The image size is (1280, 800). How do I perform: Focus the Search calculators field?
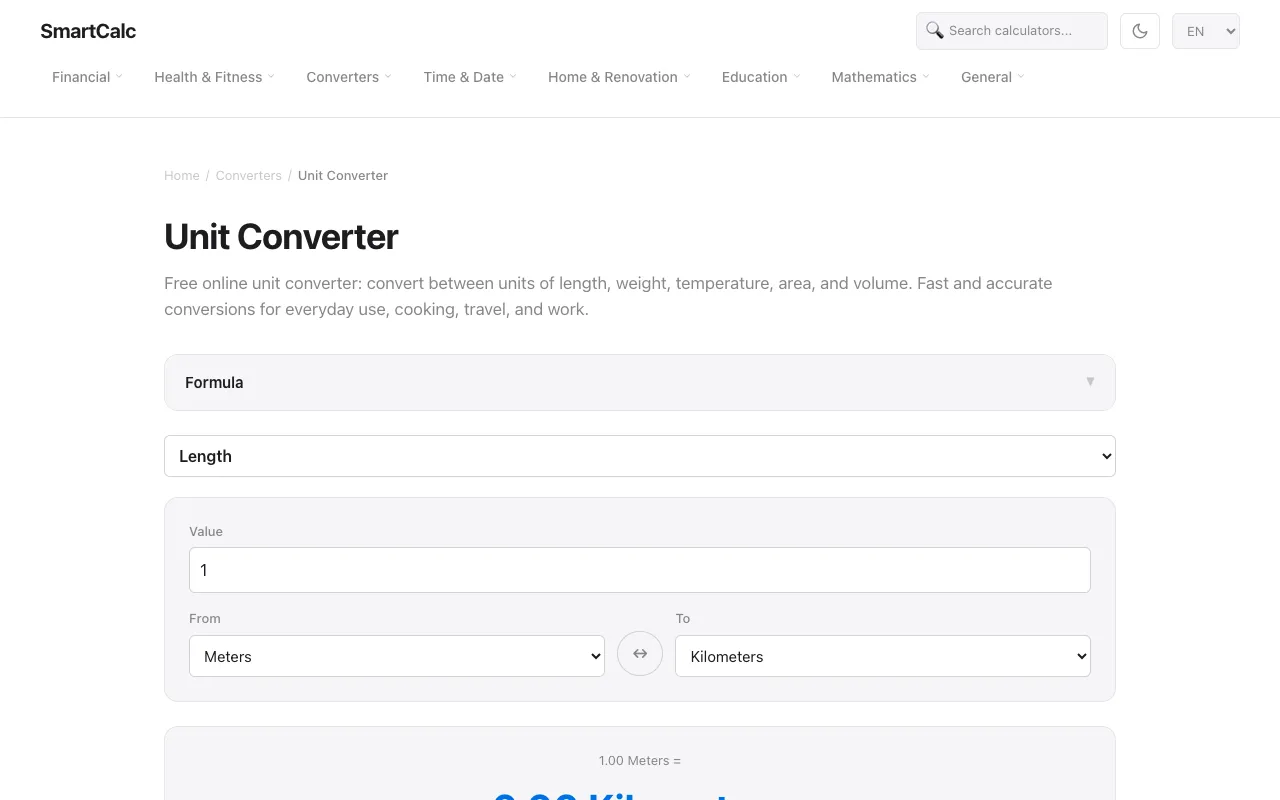tap(1012, 31)
